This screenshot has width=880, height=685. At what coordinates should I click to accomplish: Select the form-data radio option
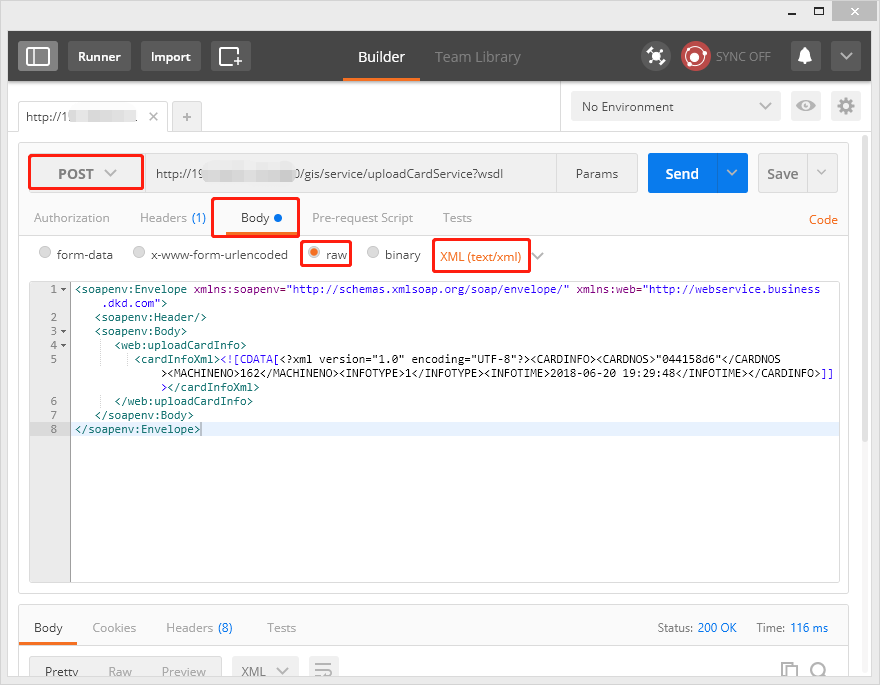pos(45,254)
